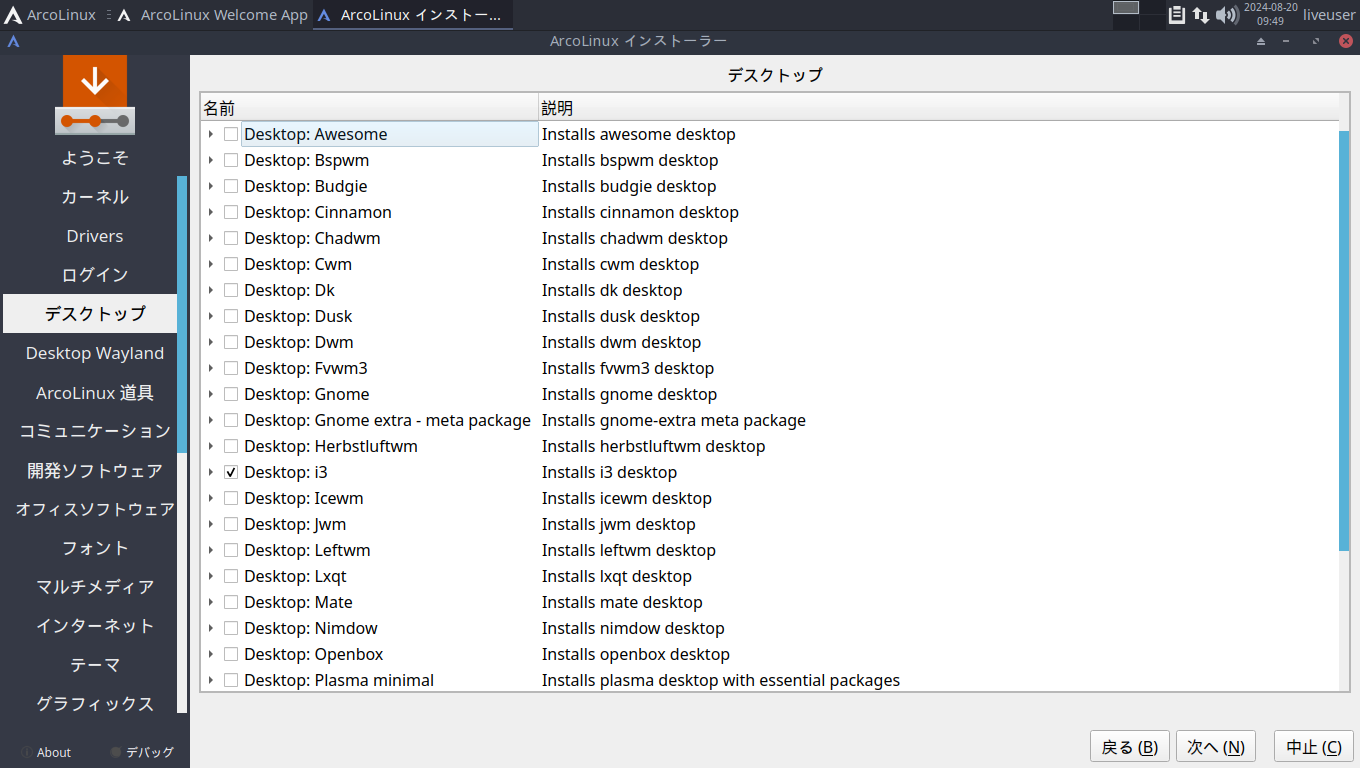Expand the Desktop: Awesome tree entry
1360x768 pixels.
coord(210,134)
